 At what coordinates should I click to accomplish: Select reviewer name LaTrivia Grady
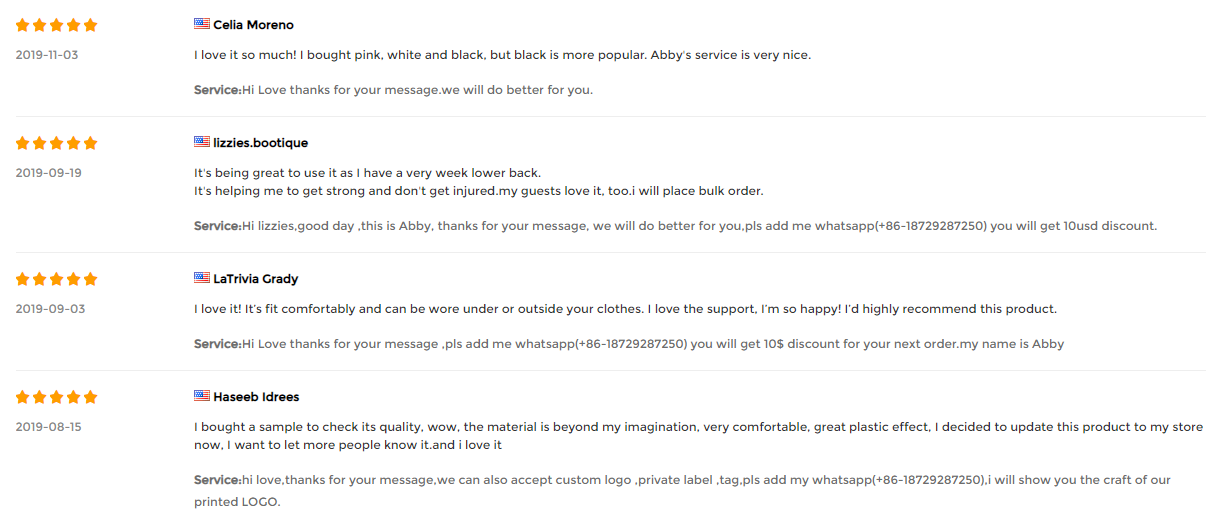point(255,279)
